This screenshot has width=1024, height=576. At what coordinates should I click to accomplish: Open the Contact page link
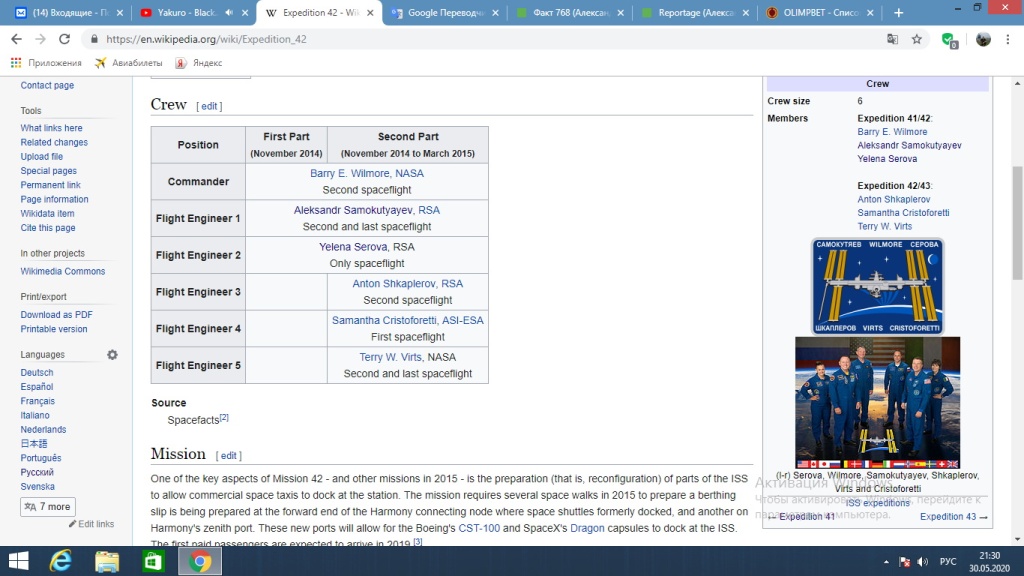coord(47,86)
